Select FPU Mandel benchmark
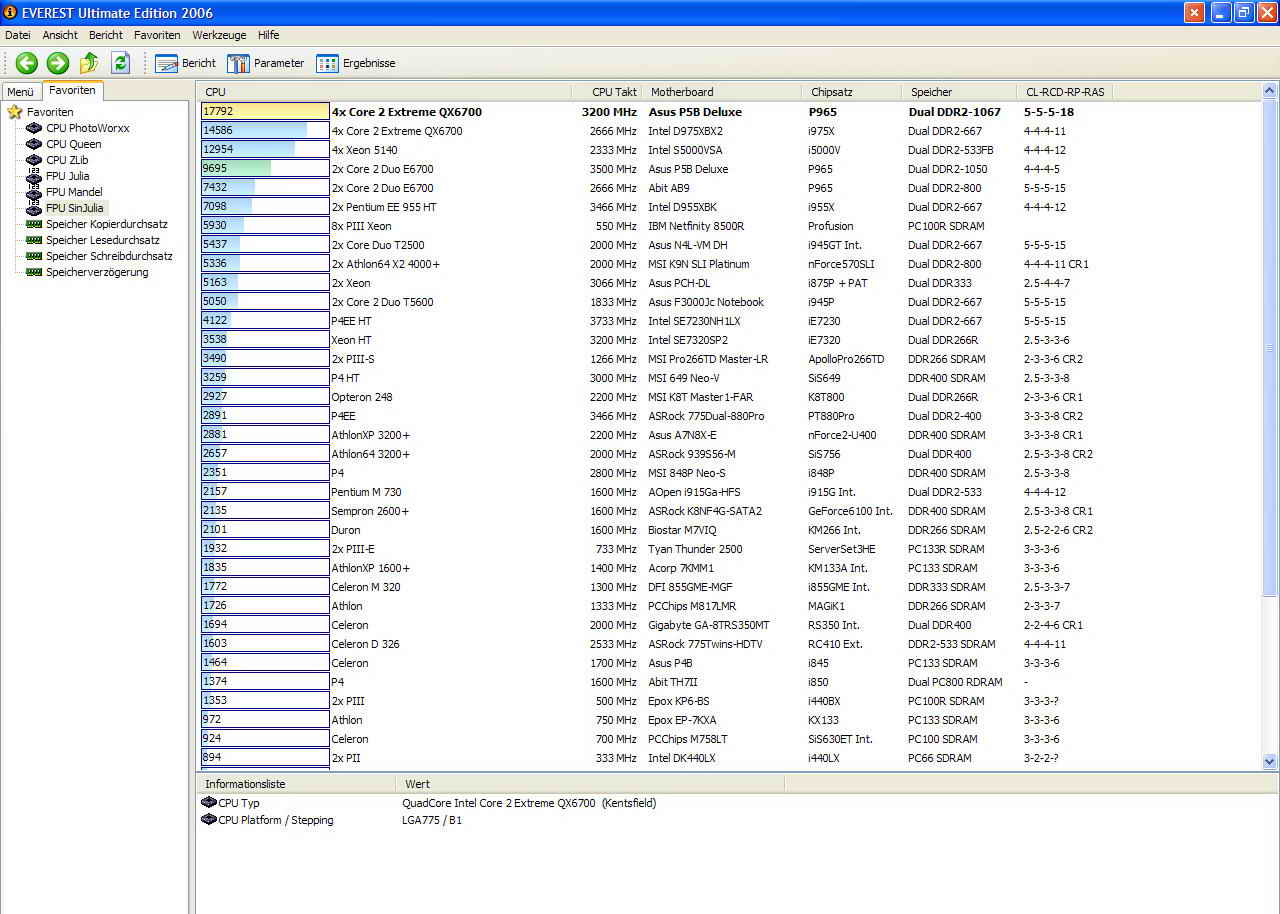Viewport: 1280px width, 914px height. point(64,192)
